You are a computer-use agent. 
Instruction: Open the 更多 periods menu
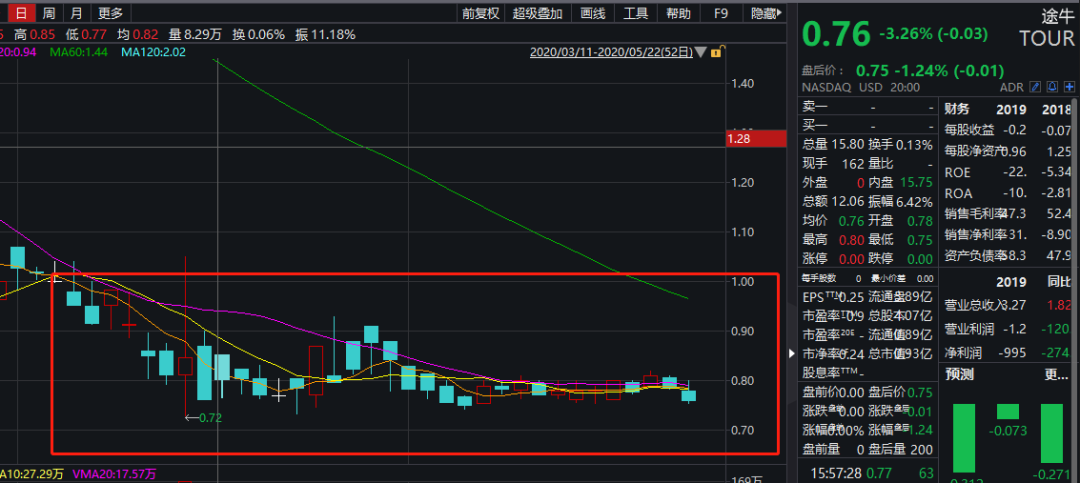click(x=110, y=13)
